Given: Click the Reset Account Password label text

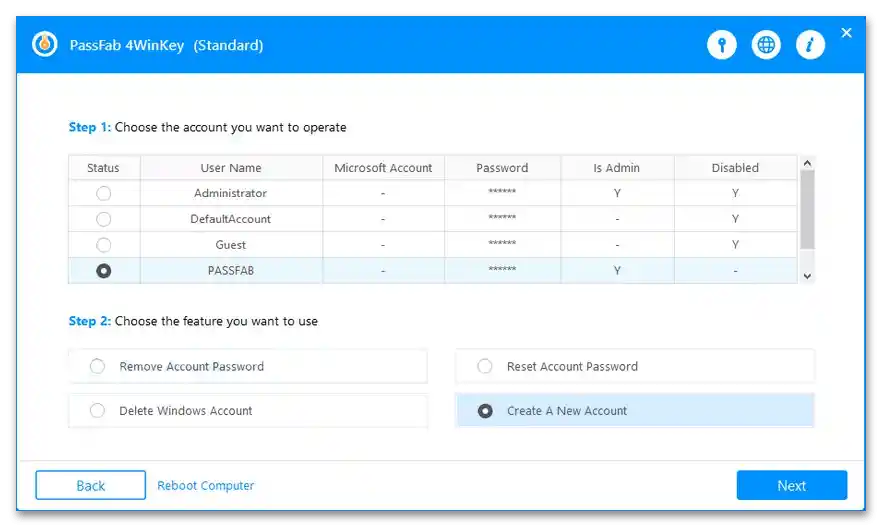Looking at the screenshot, I should click(x=572, y=366).
